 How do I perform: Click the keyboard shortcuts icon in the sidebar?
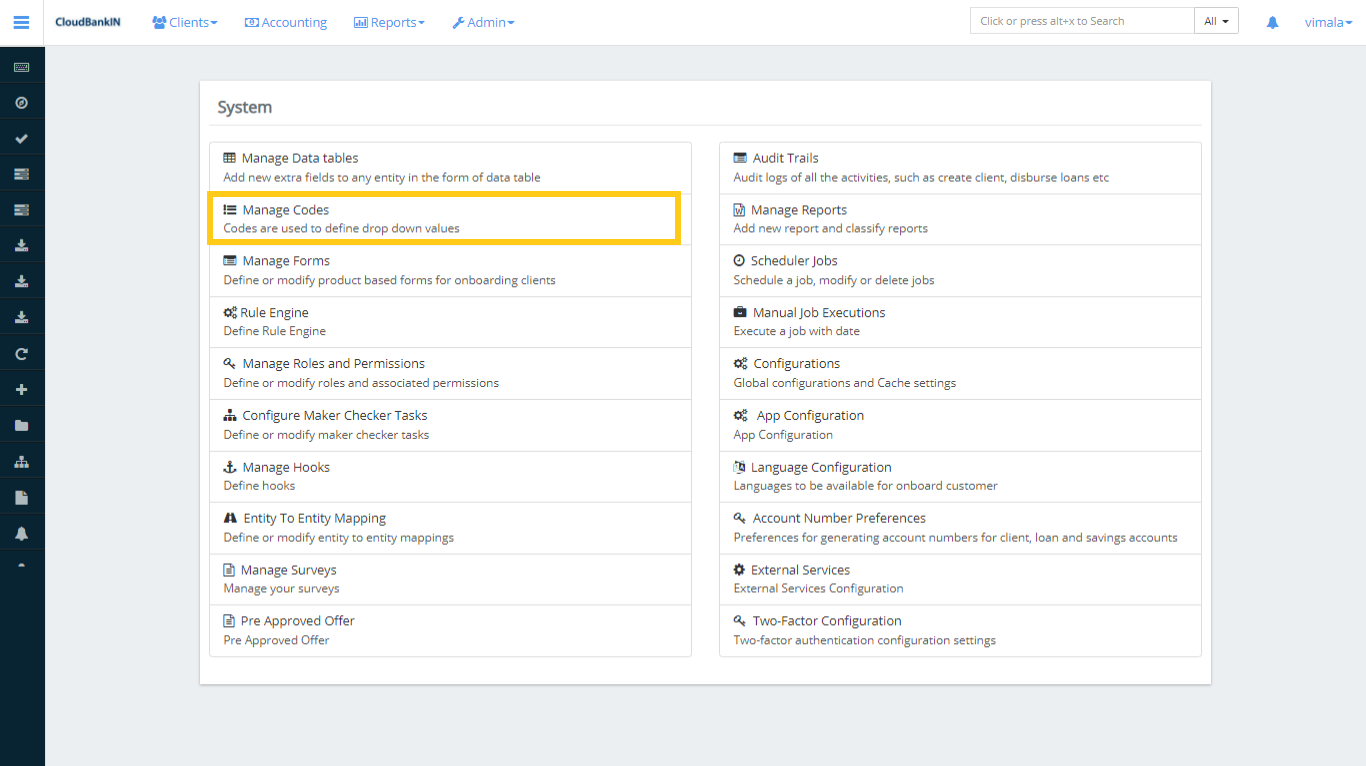(x=21, y=64)
